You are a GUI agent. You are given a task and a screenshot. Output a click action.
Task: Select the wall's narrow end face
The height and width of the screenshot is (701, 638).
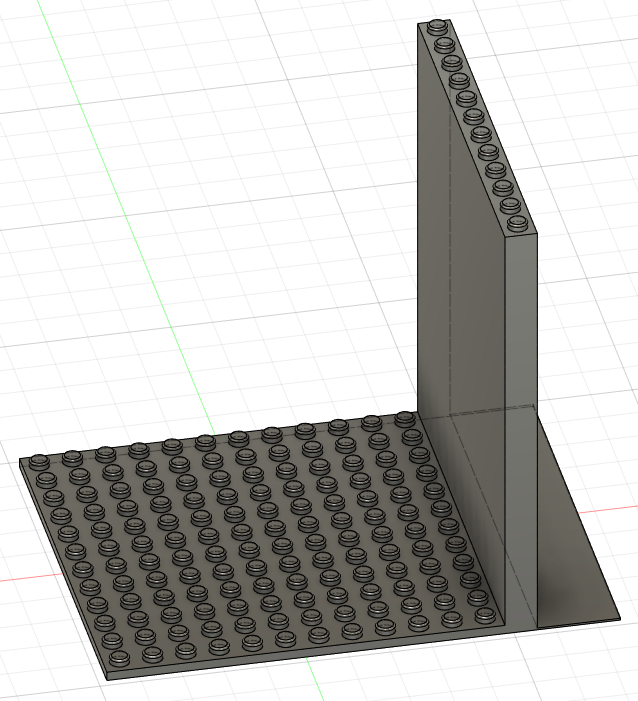click(521, 429)
